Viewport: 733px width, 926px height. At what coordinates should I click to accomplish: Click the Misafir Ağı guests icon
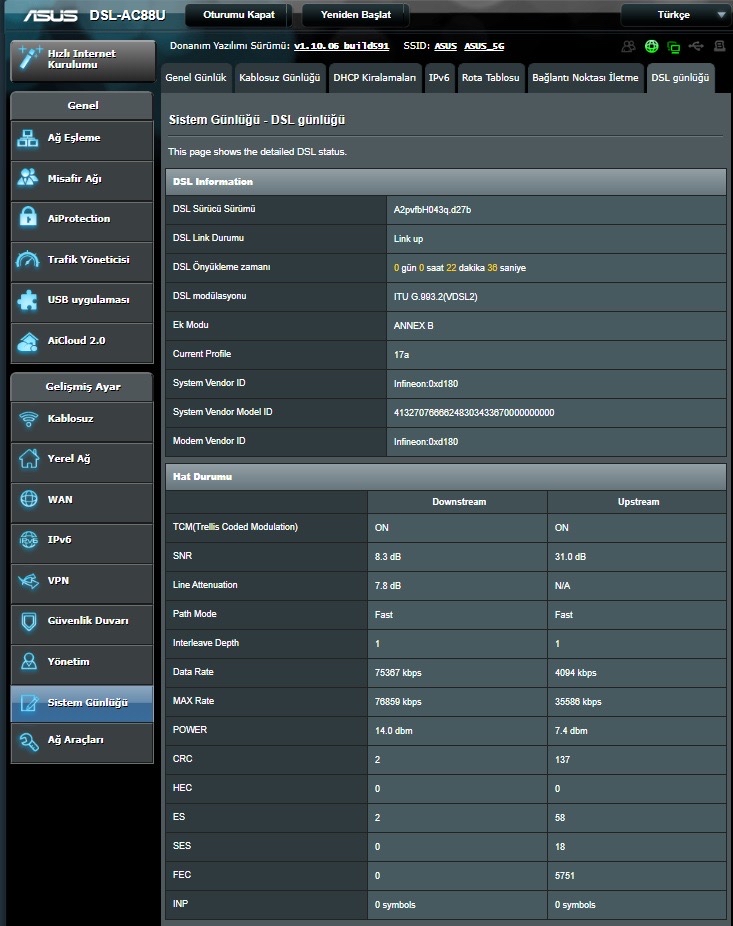point(28,178)
